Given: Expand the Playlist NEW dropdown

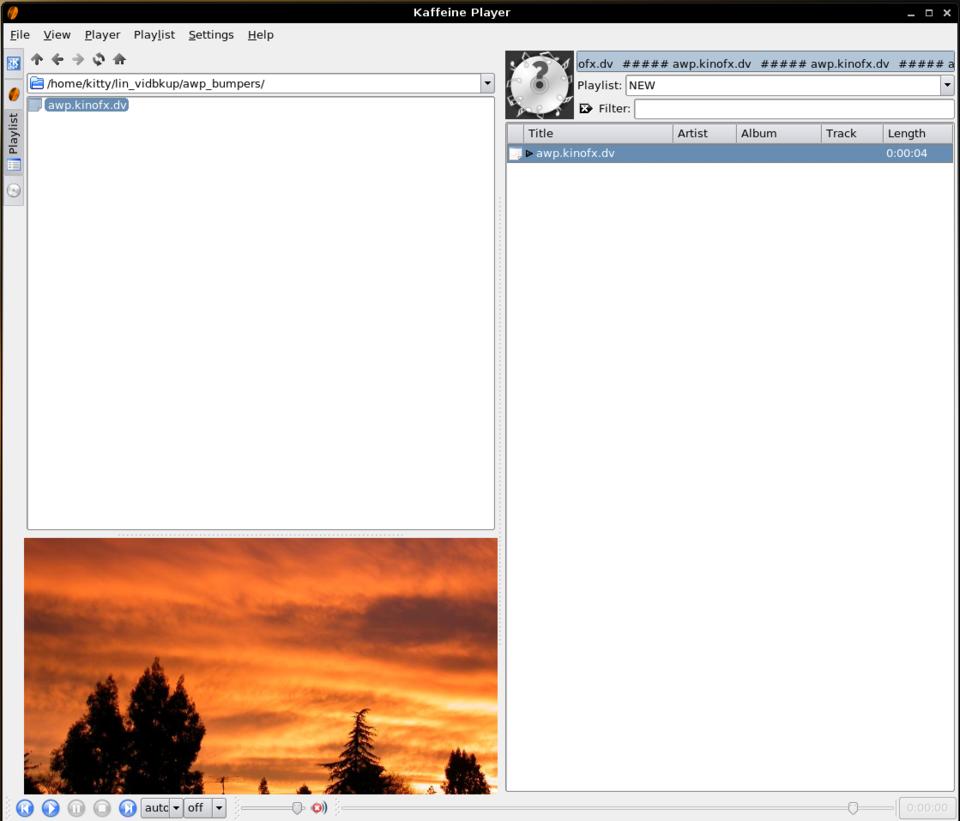Looking at the screenshot, I should click(946, 86).
